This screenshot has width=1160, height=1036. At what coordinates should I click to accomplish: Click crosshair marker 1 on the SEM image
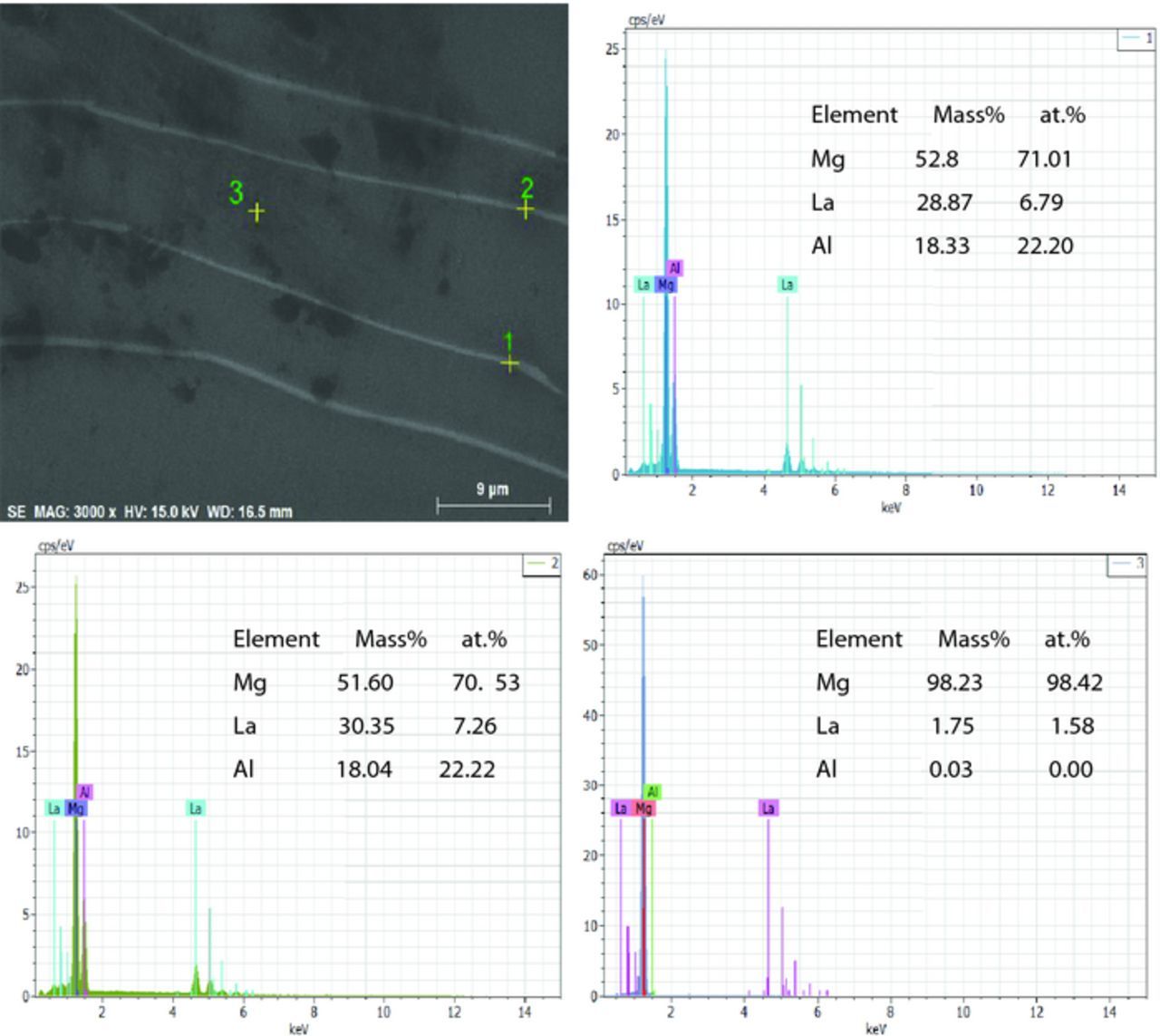click(509, 363)
